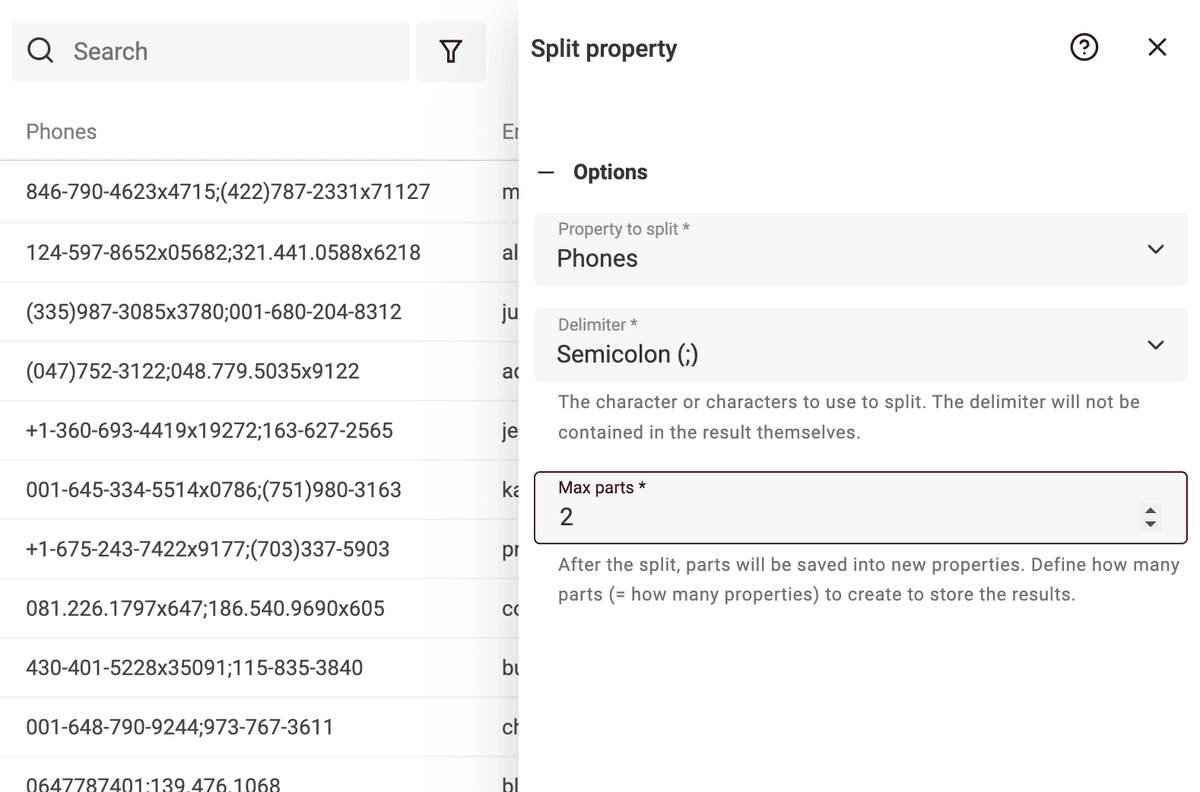Screen dimensions: 1200x792
Task: Click the help question mark icon
Action: coord(1084,47)
